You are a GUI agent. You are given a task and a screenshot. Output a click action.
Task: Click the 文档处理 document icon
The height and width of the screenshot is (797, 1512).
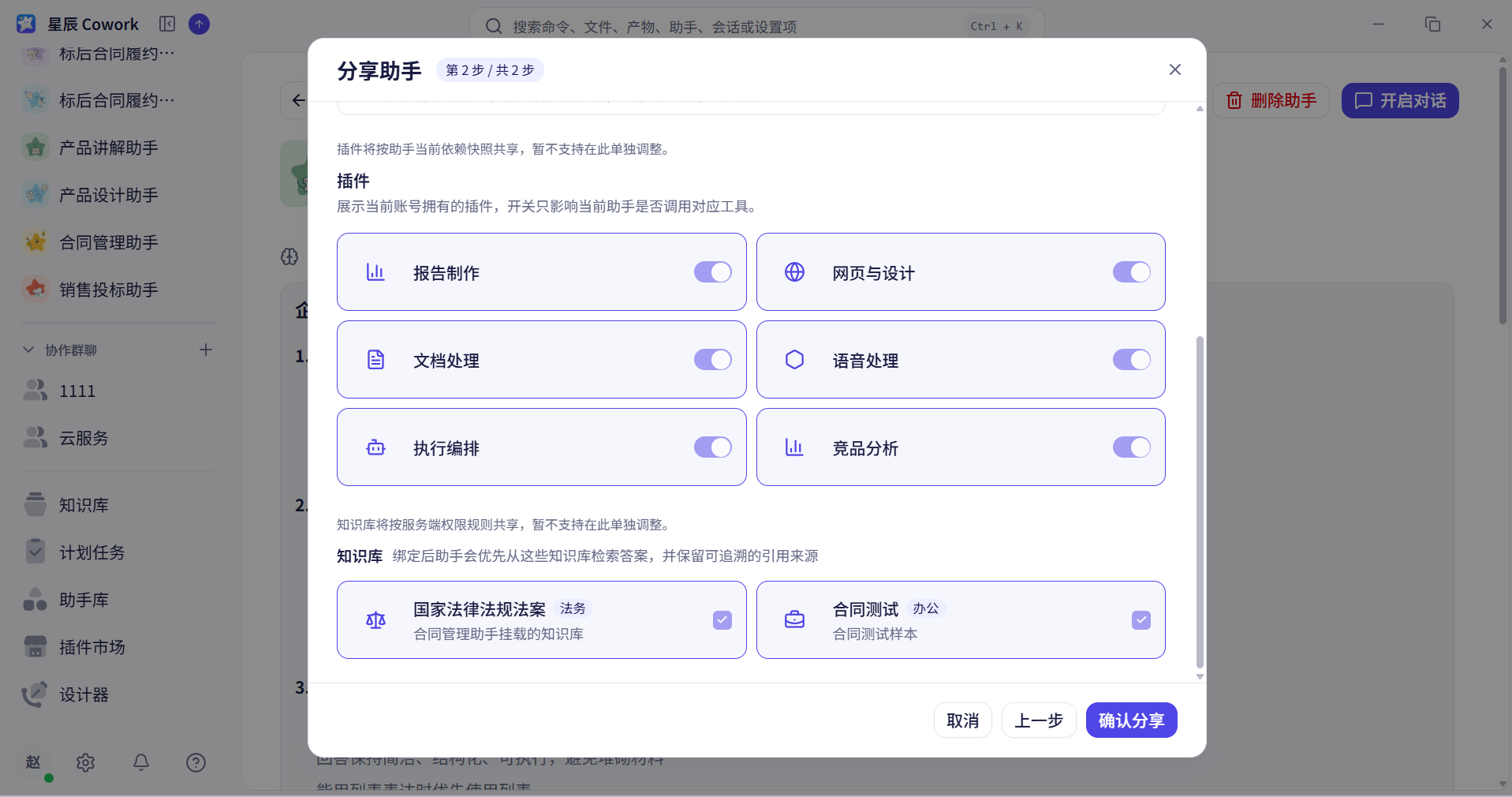point(375,360)
